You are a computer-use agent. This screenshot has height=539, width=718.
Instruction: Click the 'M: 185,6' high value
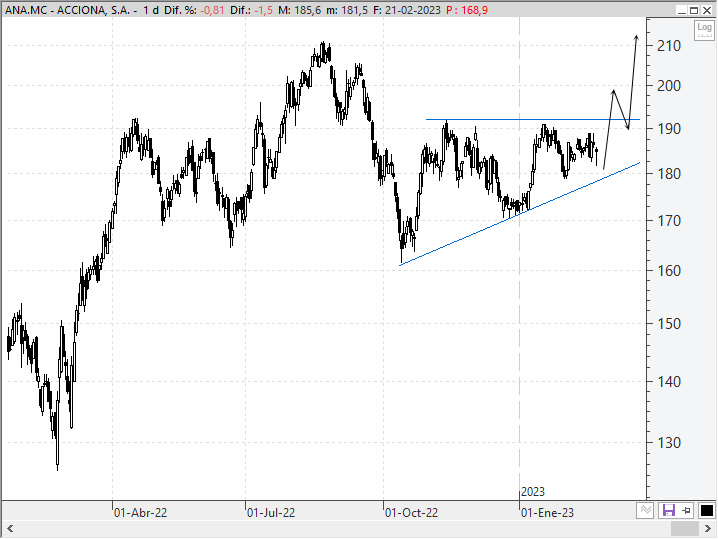tap(299, 10)
